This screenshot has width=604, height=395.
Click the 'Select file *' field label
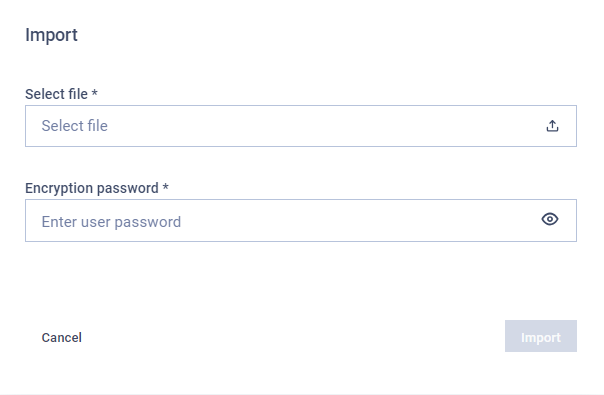coord(61,94)
